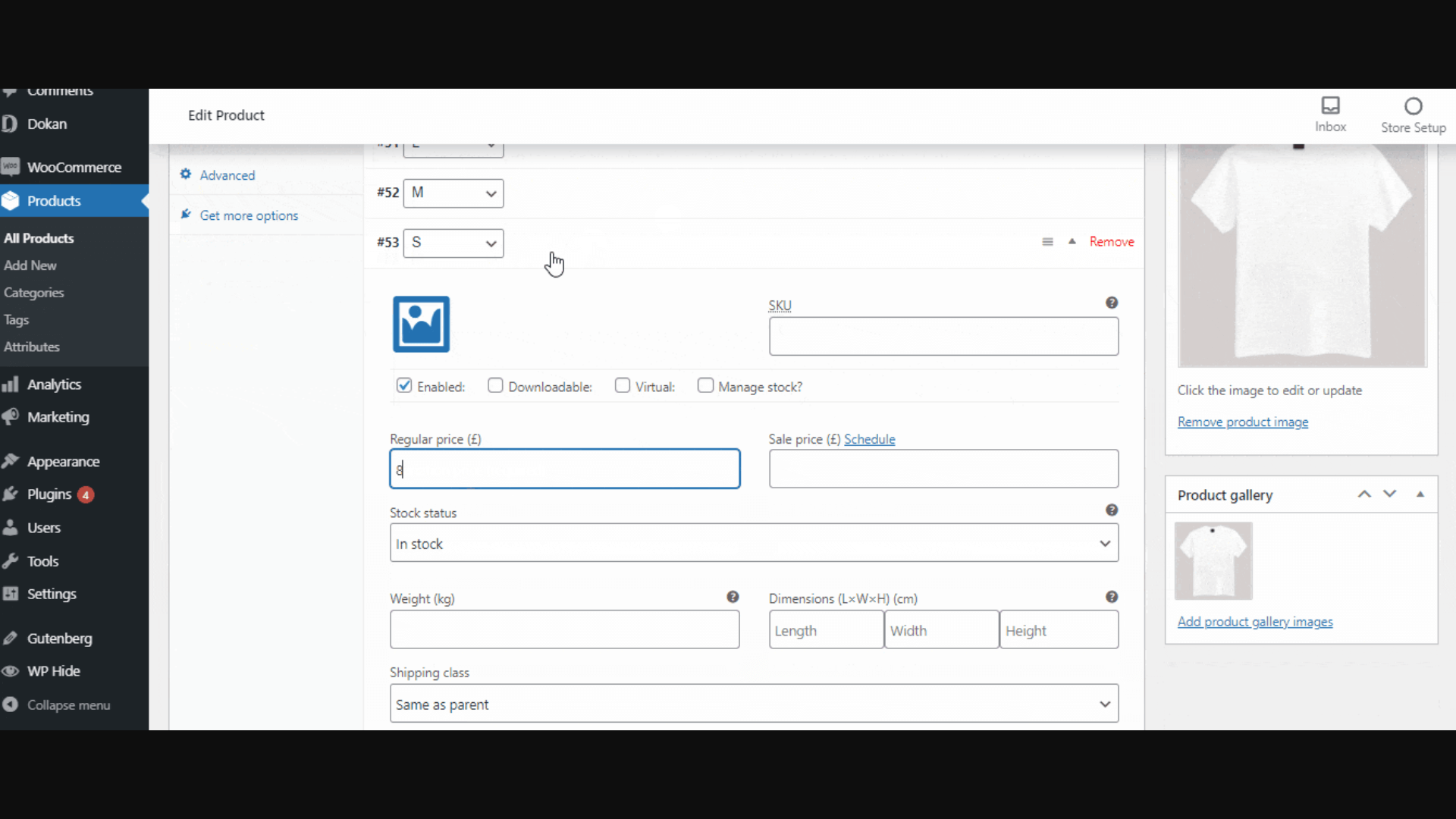1456x819 pixels.
Task: Open the #52 size M dropdown
Action: pos(453,193)
